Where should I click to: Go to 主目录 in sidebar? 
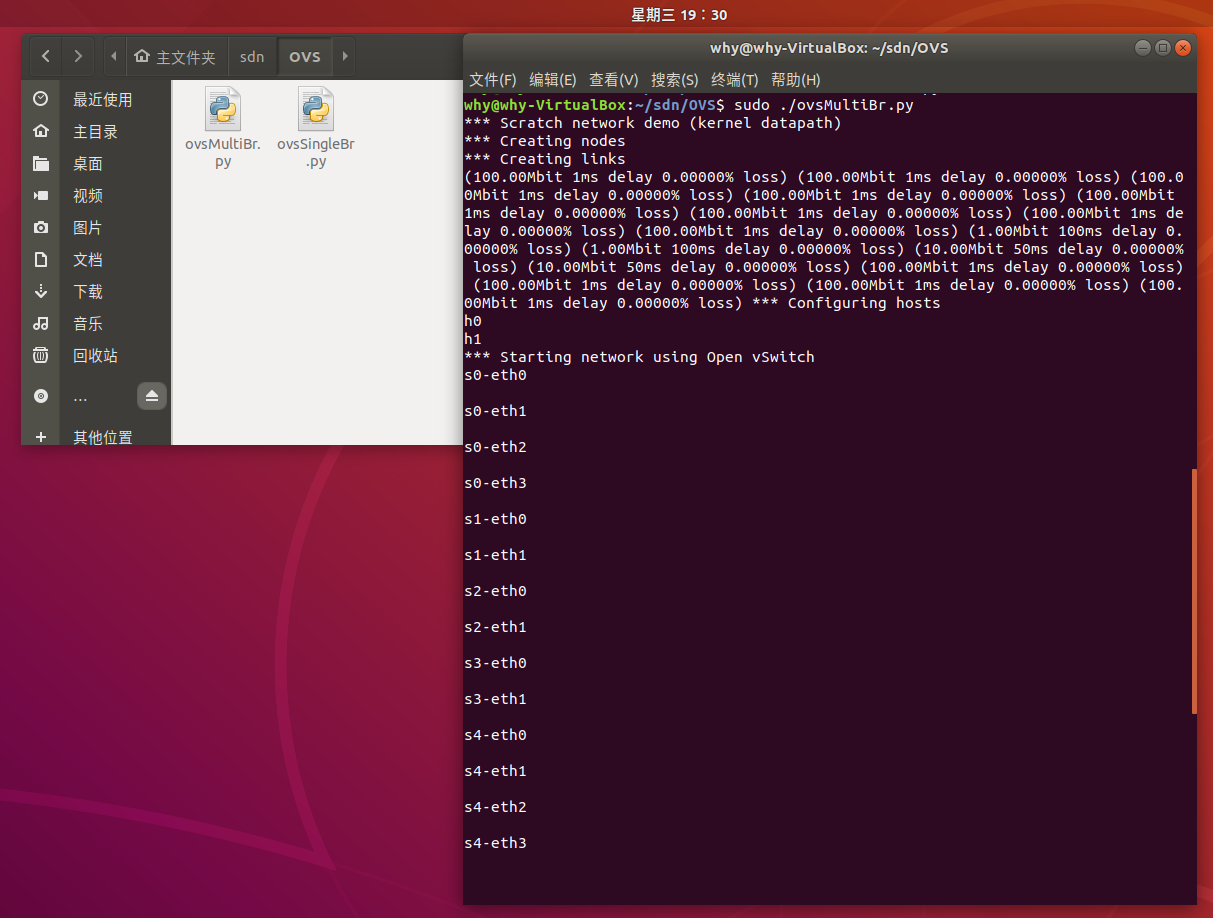[95, 132]
